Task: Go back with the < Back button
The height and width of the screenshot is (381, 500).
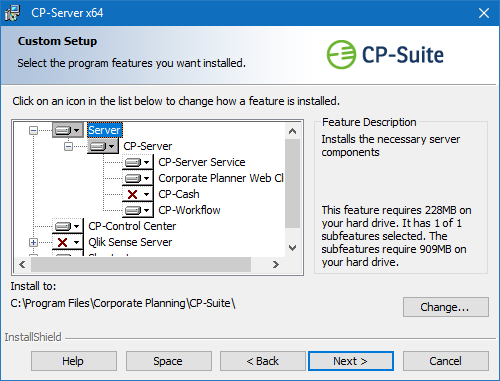Action: [x=263, y=361]
